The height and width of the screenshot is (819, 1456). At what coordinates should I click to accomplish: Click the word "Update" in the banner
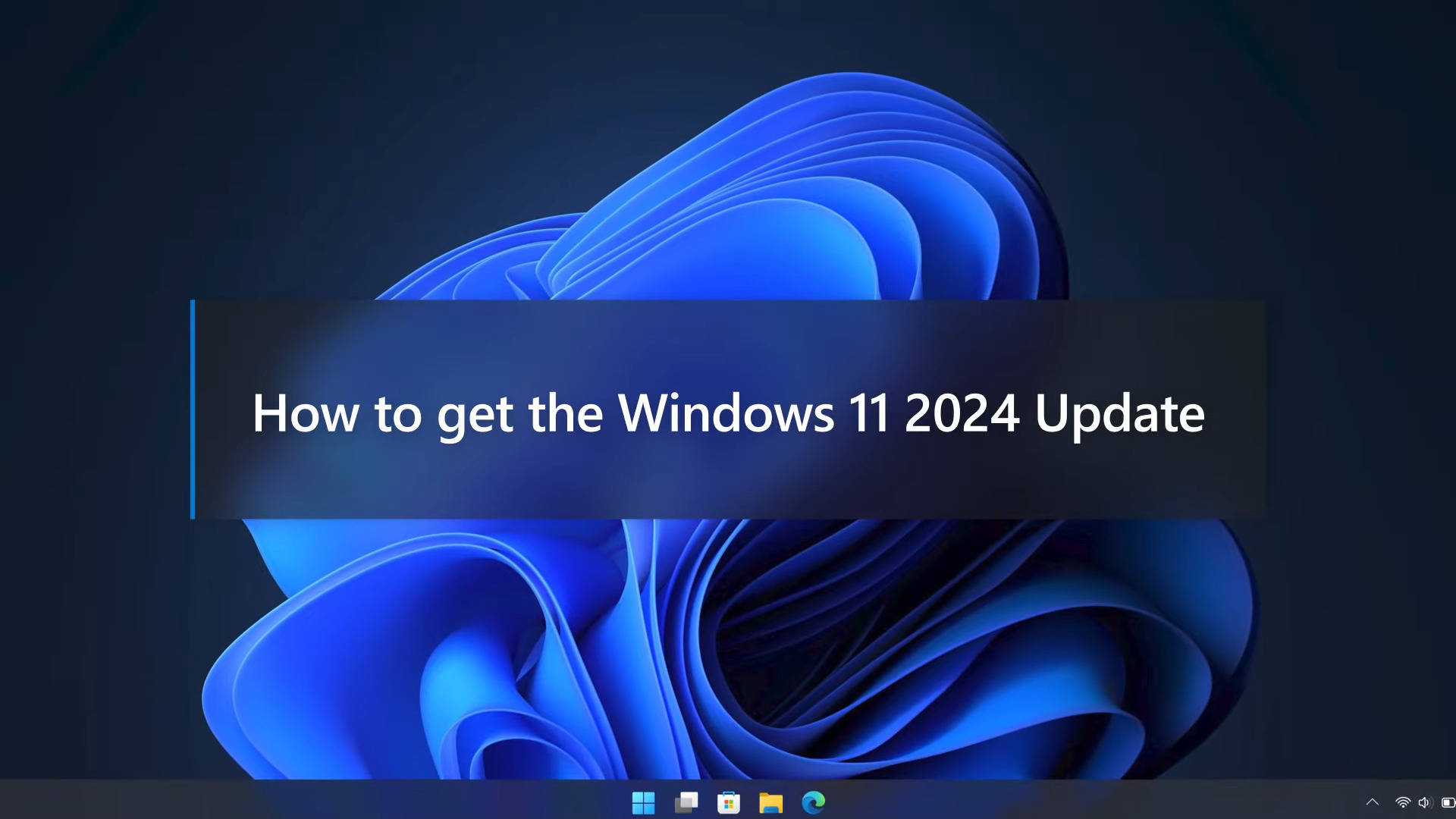(1119, 414)
